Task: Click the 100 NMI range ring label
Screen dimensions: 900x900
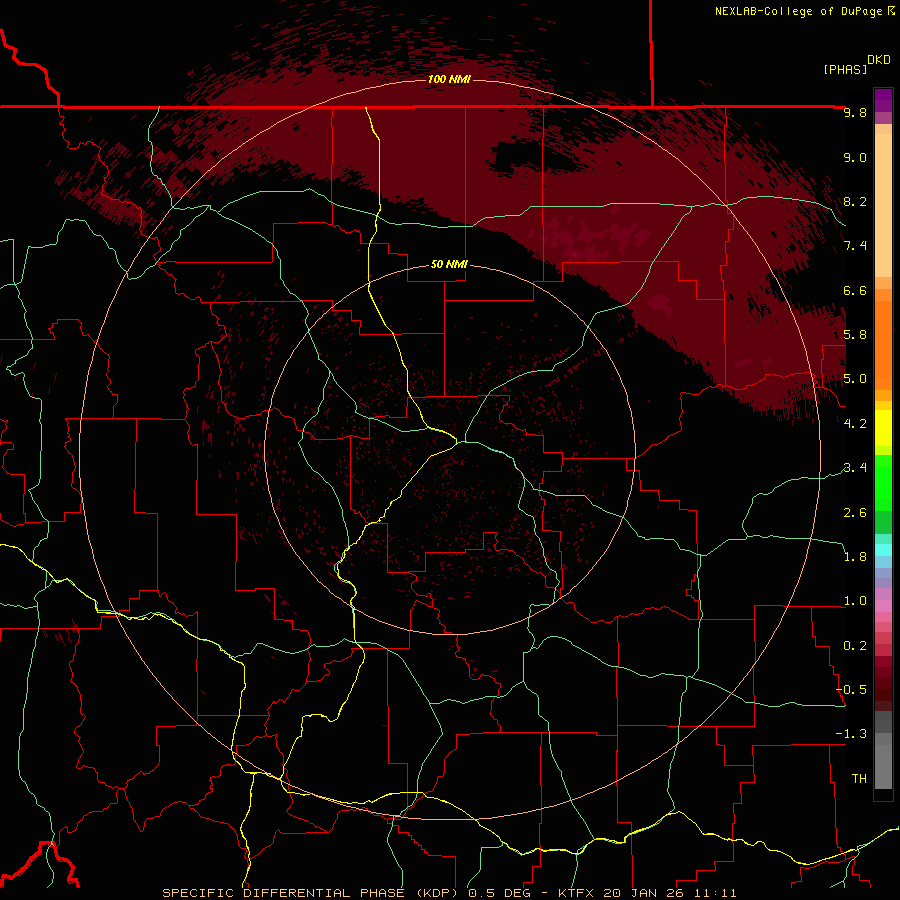Action: (x=449, y=79)
